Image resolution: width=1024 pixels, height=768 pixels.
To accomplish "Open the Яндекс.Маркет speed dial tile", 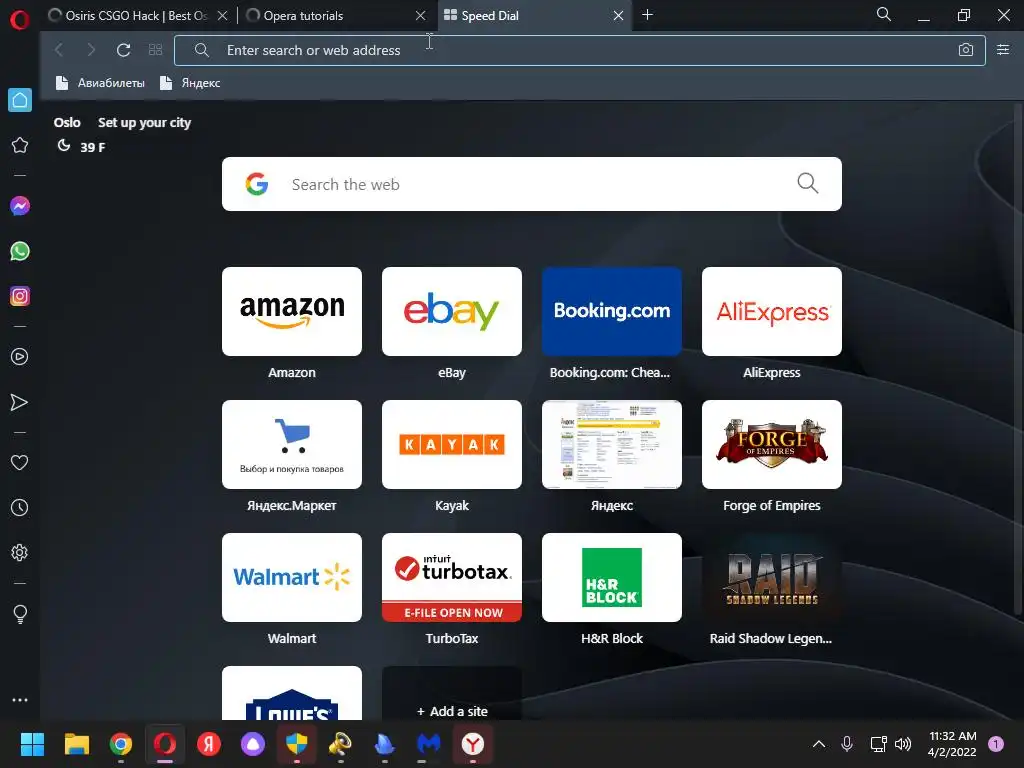I will (x=292, y=445).
